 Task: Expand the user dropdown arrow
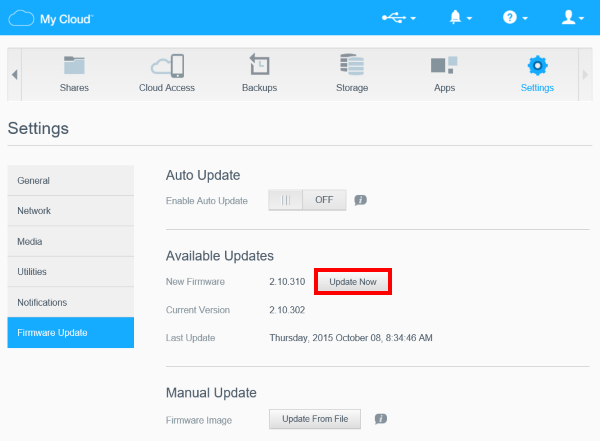[x=581, y=18]
